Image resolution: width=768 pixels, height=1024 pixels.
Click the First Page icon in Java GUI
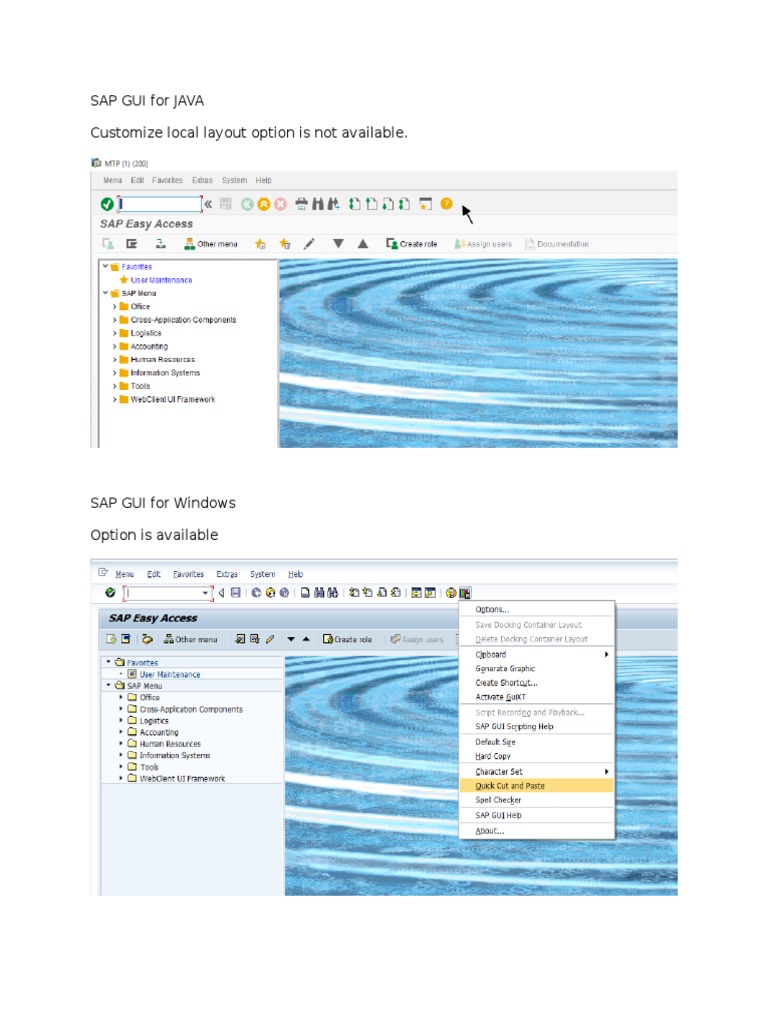[x=355, y=204]
